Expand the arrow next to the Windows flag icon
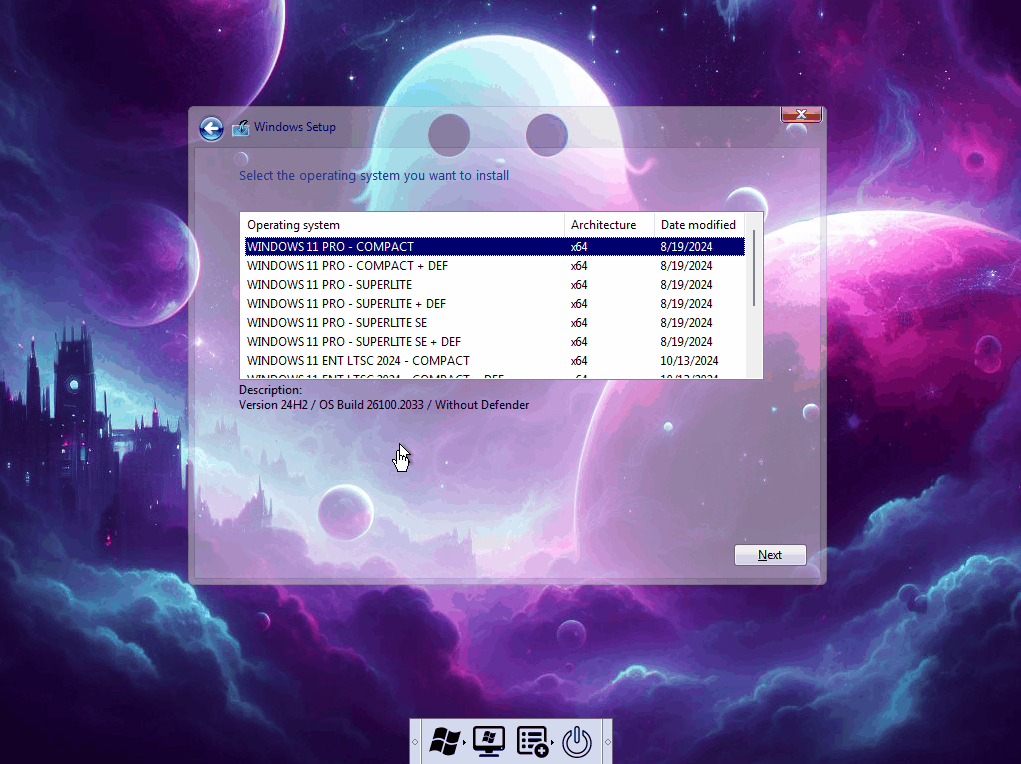The height and width of the screenshot is (764, 1021). click(x=464, y=742)
